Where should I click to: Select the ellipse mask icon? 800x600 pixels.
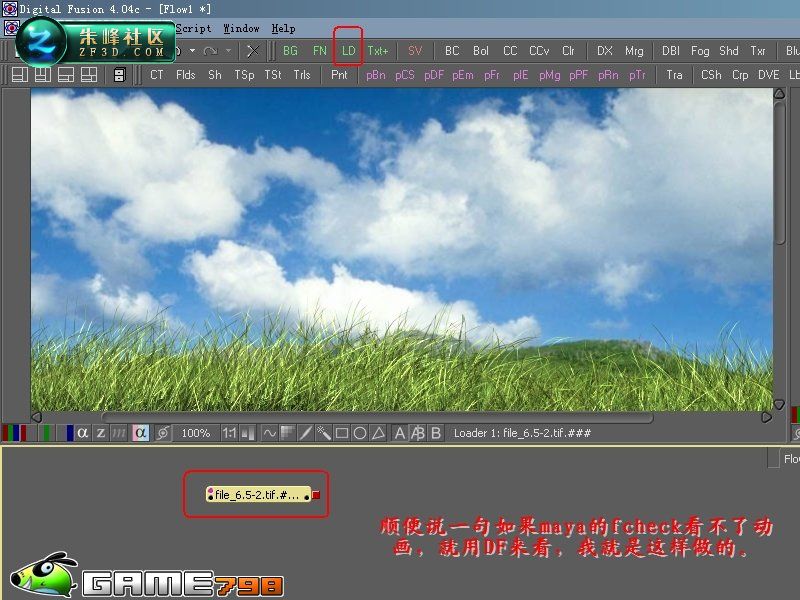pyautogui.click(x=360, y=433)
